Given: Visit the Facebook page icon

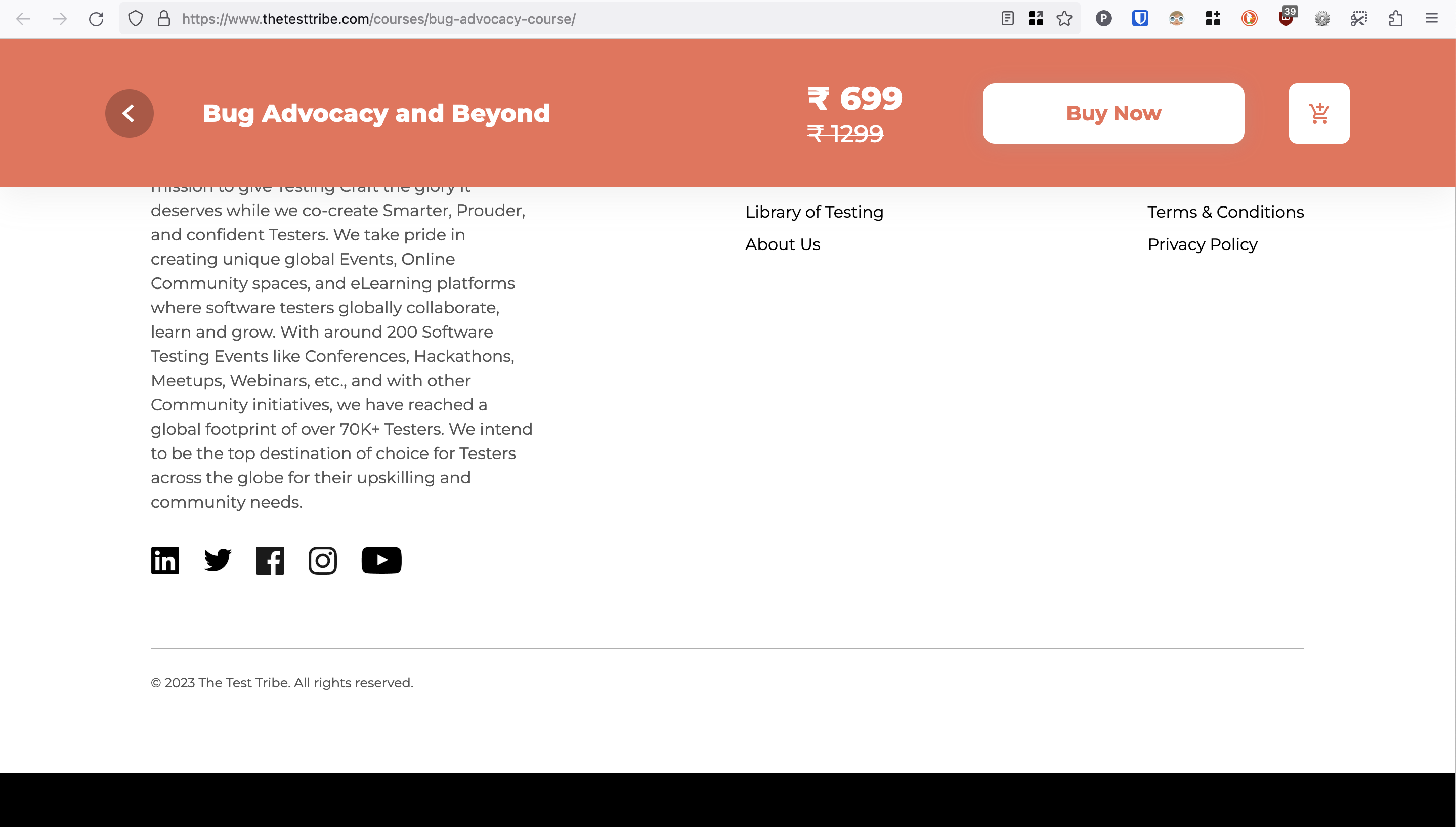Looking at the screenshot, I should point(270,561).
